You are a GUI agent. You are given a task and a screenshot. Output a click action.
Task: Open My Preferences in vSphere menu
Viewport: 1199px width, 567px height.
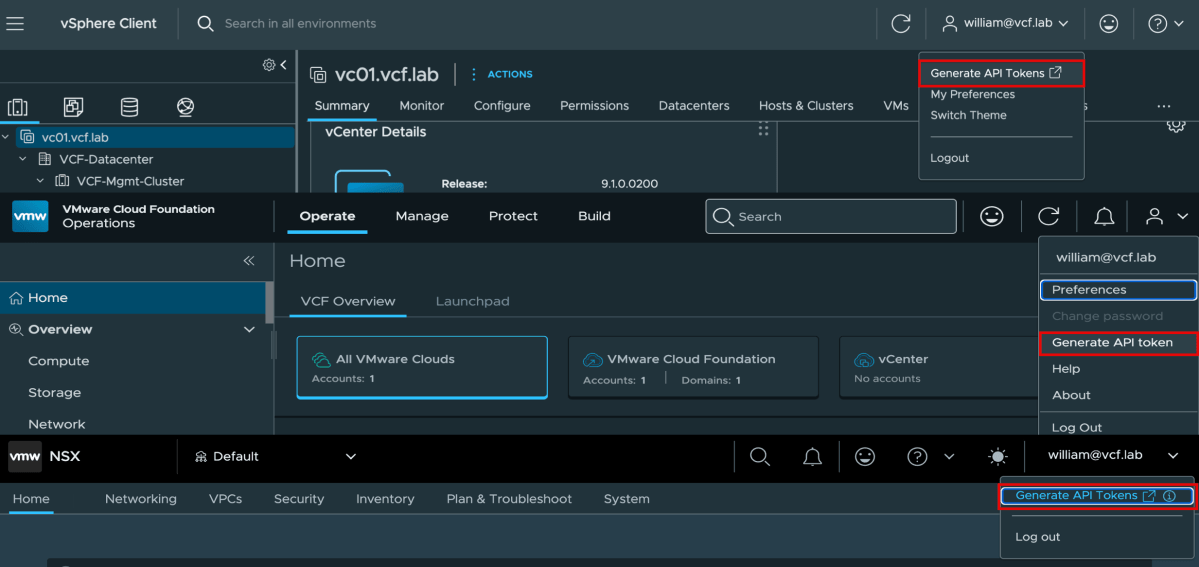tap(973, 94)
